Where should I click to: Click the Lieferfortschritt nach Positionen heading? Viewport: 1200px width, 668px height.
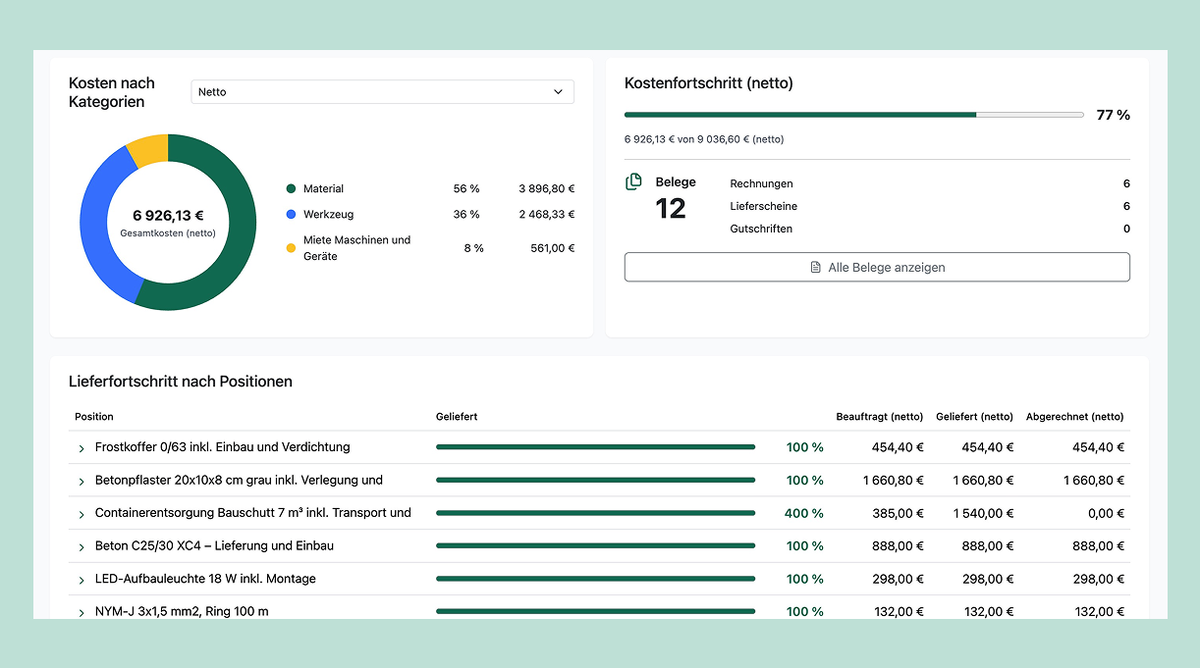[x=181, y=381]
